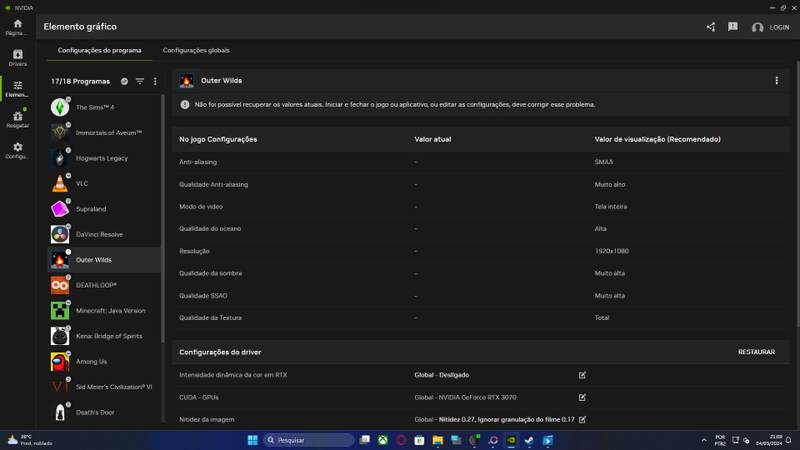800x450 pixels.
Task: Click Global - NVIDIA GeForce RTX 3070 value
Action: pyautogui.click(x=465, y=397)
